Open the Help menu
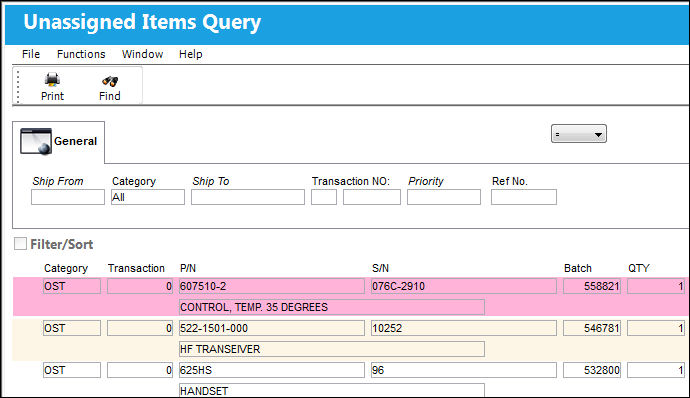The image size is (690, 398). click(191, 54)
